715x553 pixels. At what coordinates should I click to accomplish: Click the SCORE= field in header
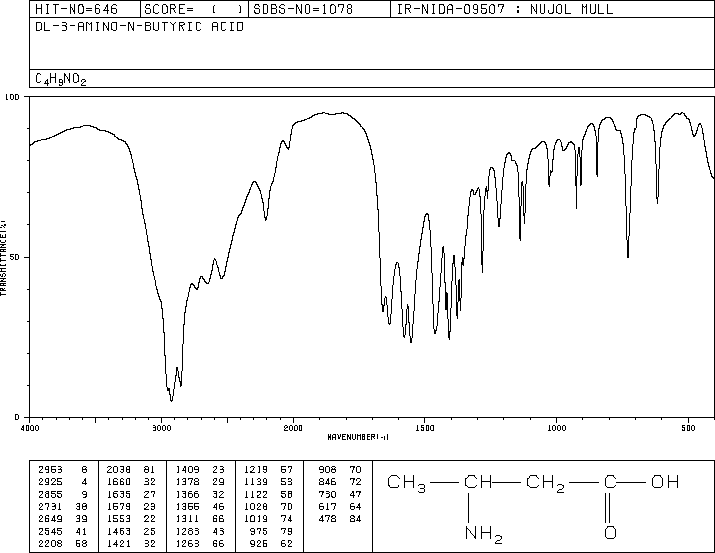click(194, 9)
